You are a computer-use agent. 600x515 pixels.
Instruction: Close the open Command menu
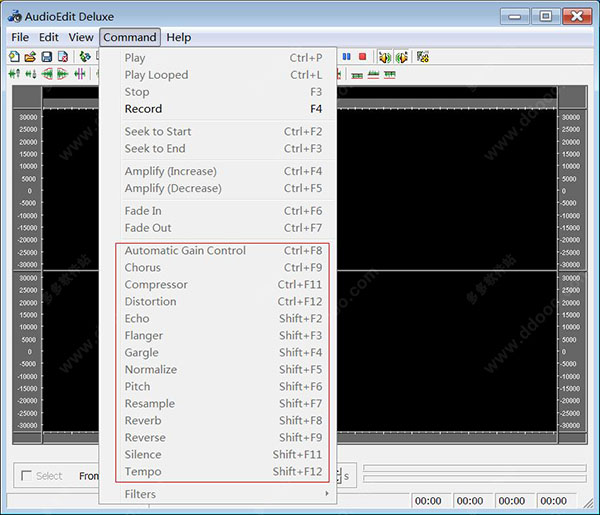tap(130, 37)
